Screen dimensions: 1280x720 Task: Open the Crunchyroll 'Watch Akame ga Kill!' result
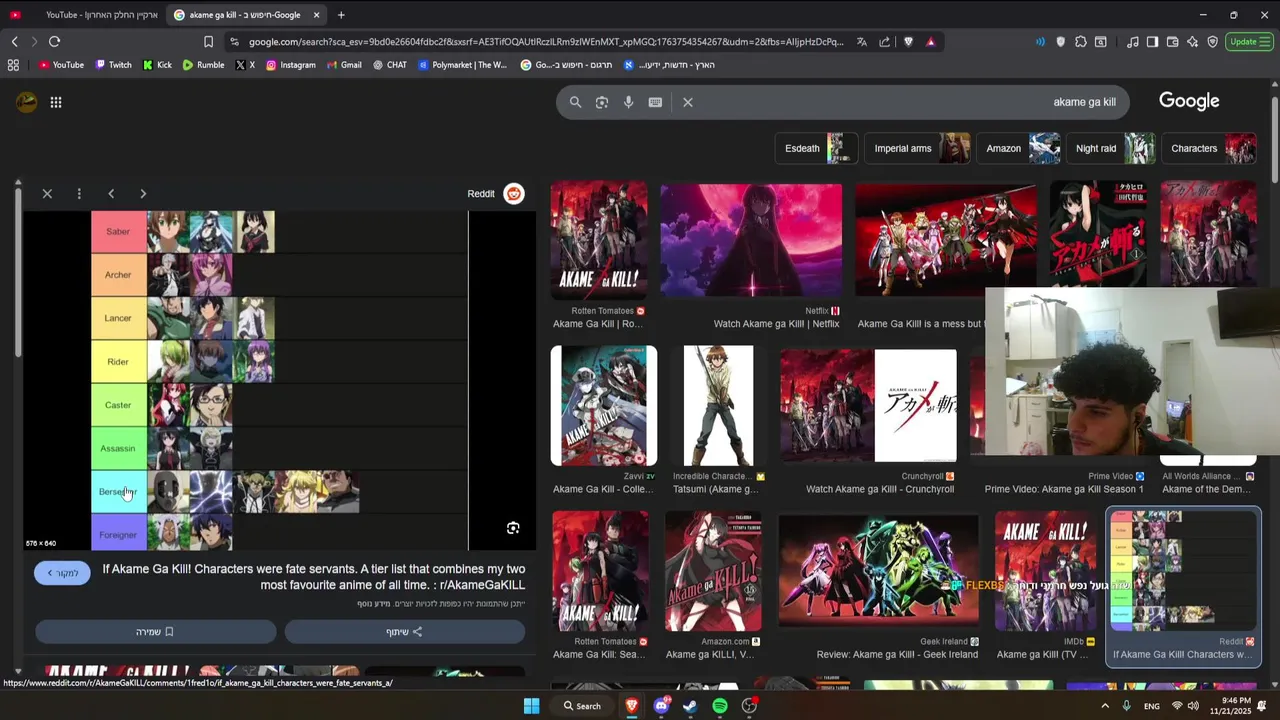[x=868, y=406]
